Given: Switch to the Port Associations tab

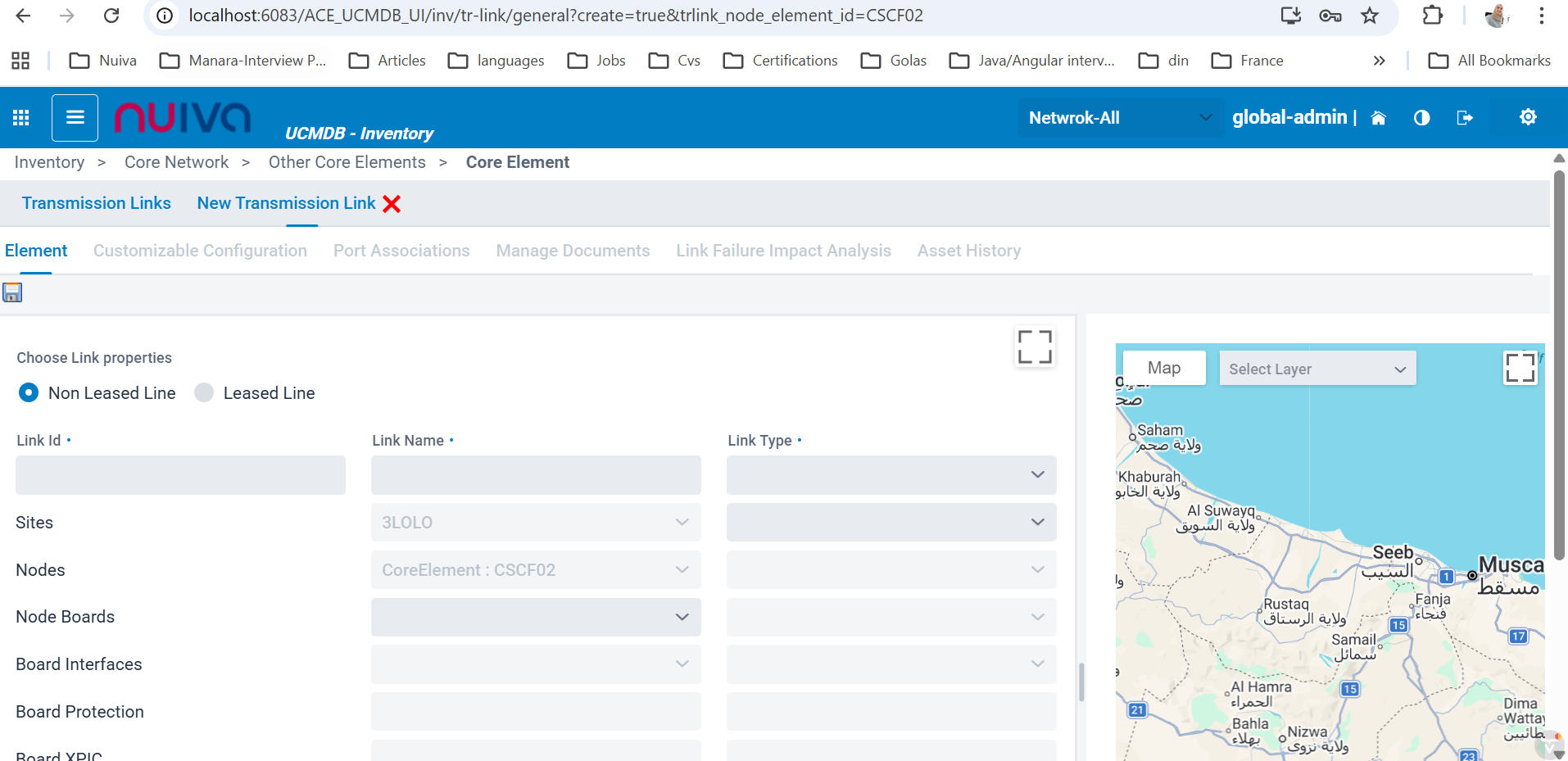Looking at the screenshot, I should point(401,251).
